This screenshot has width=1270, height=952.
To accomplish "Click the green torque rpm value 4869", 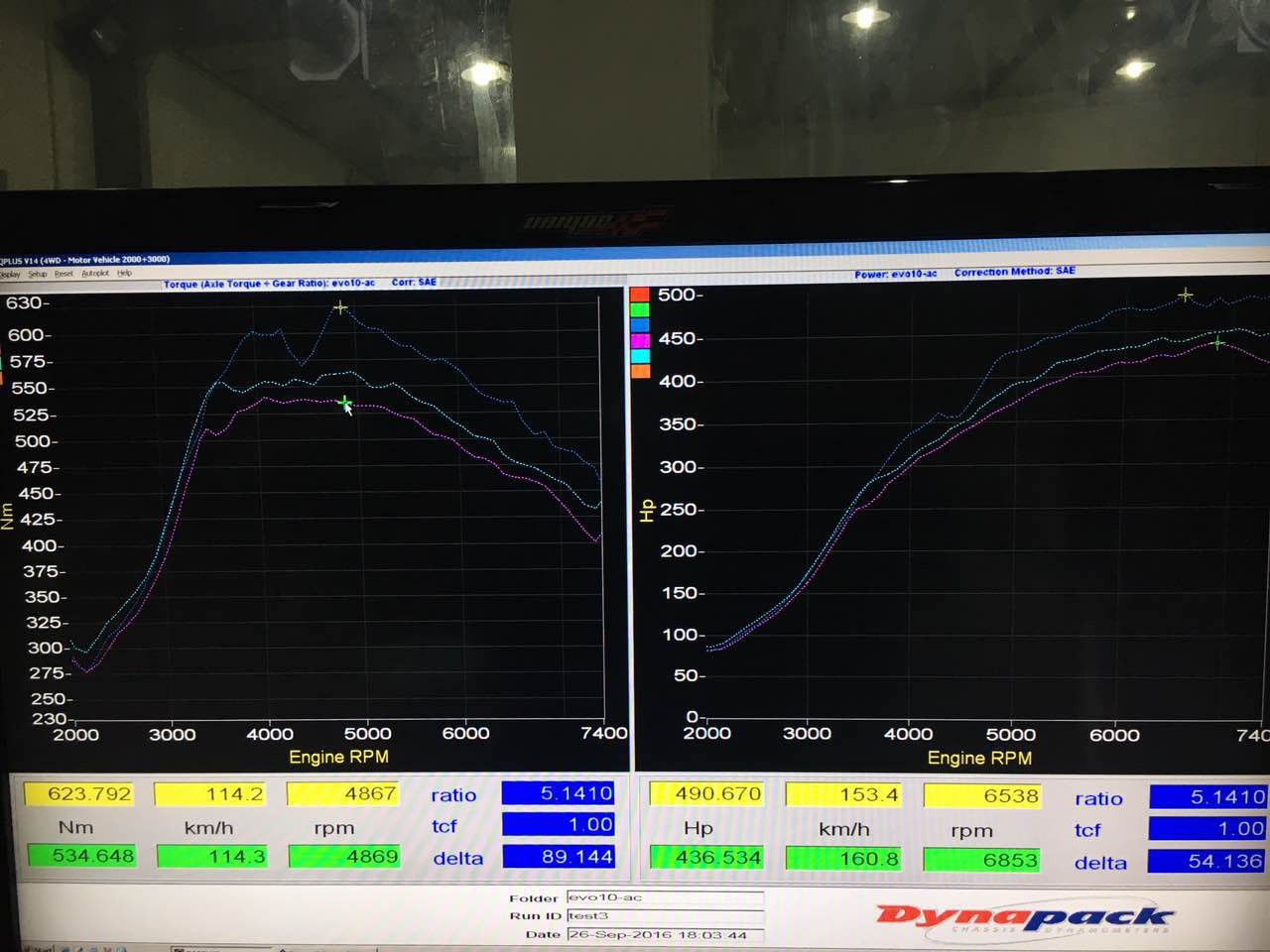I will point(344,856).
